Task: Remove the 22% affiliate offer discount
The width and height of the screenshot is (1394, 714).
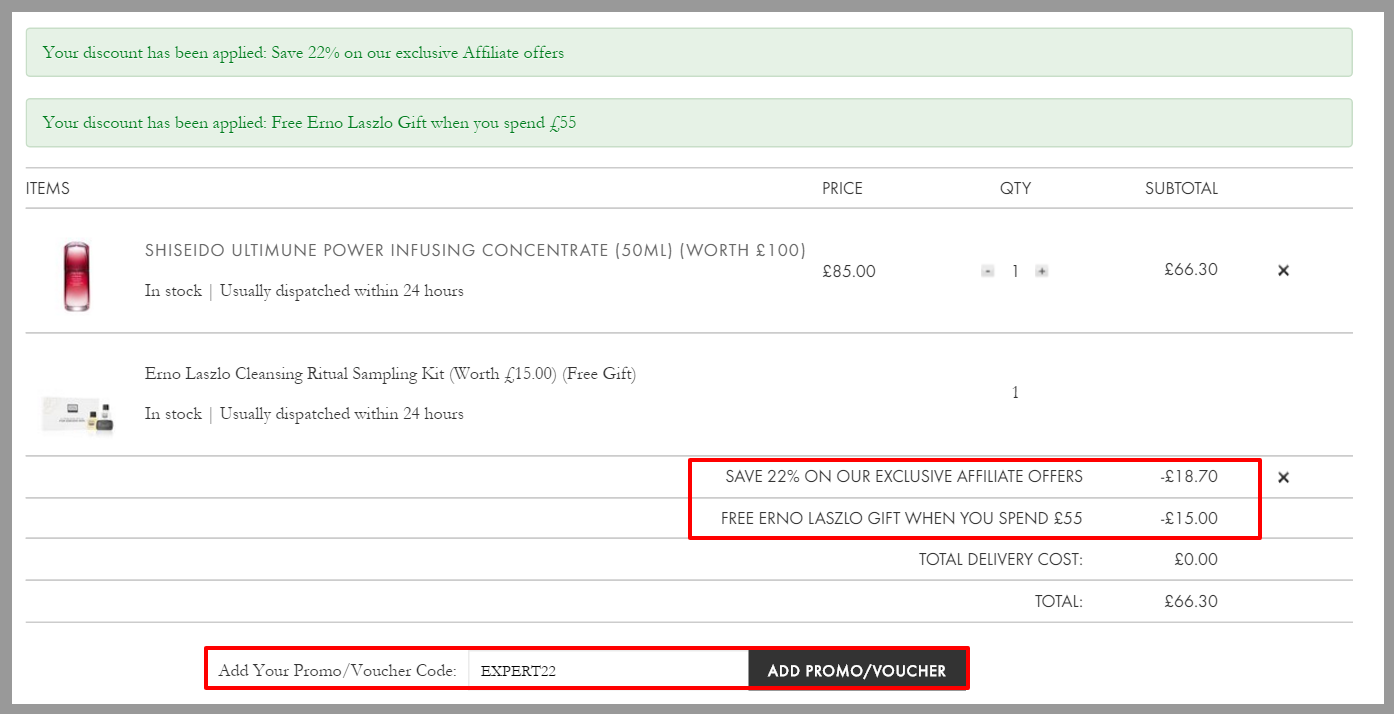Action: click(x=1283, y=477)
